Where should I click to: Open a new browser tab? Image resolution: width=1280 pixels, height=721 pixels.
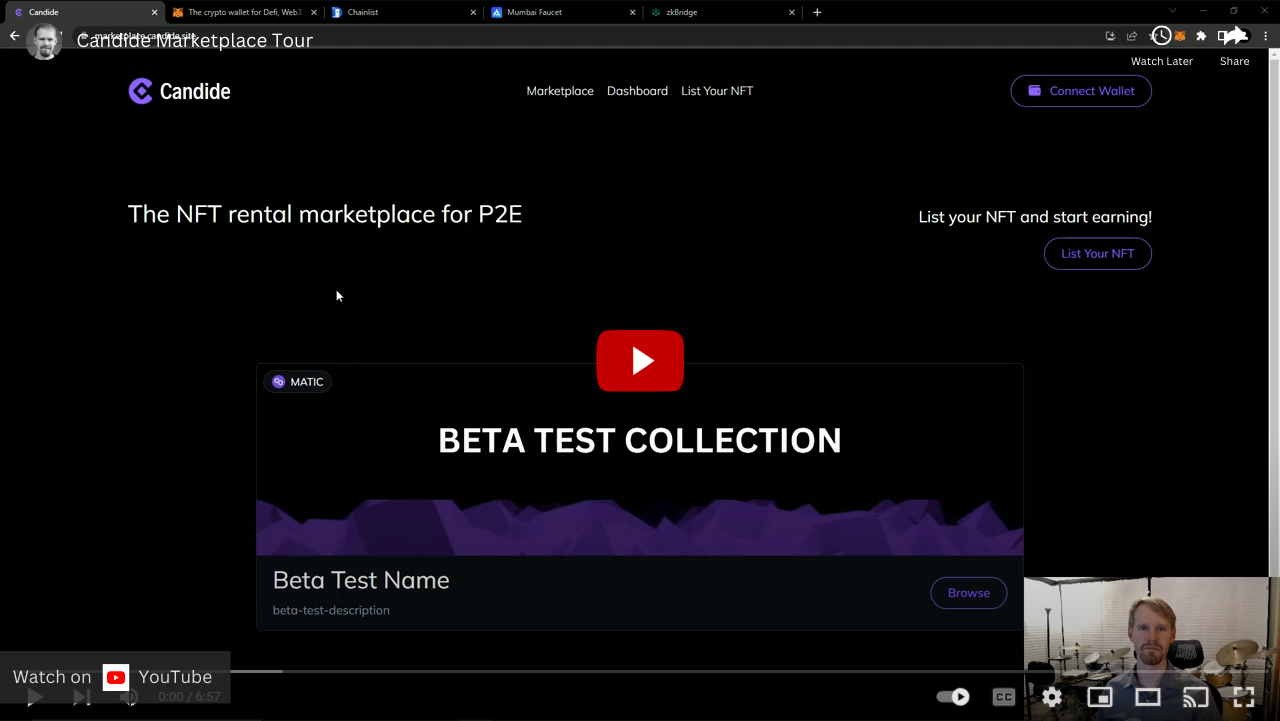coord(817,12)
